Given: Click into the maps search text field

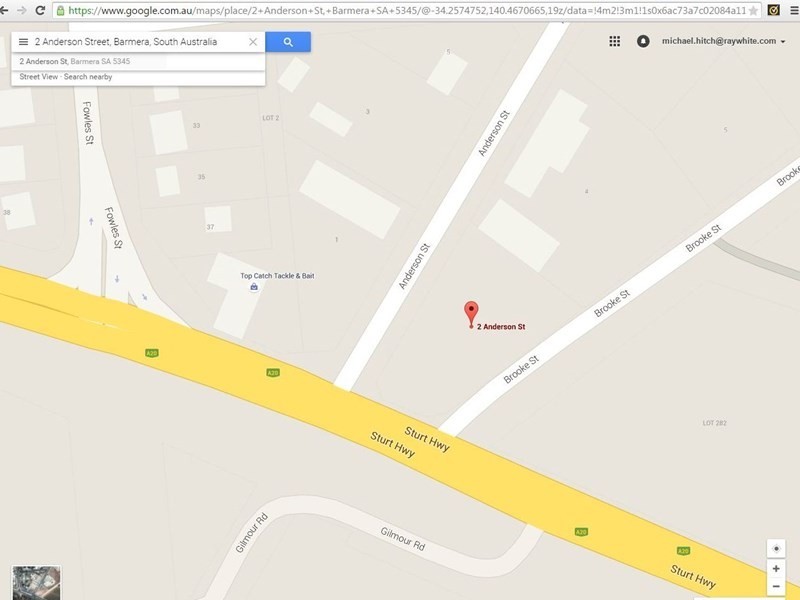Looking at the screenshot, I should [x=138, y=42].
